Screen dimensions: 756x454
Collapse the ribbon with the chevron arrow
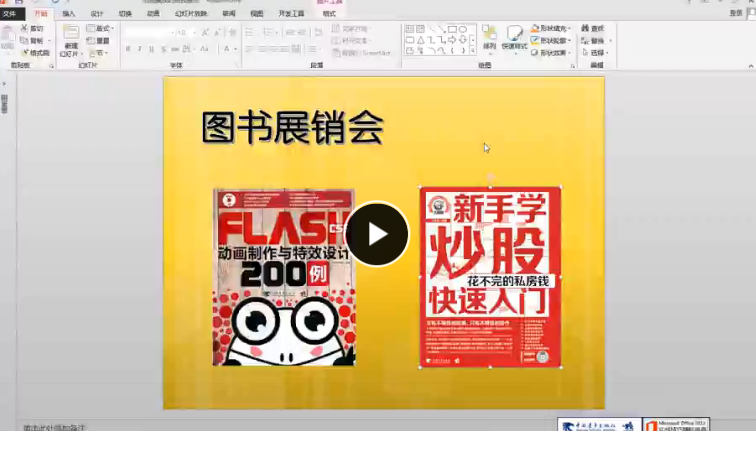[751, 66]
